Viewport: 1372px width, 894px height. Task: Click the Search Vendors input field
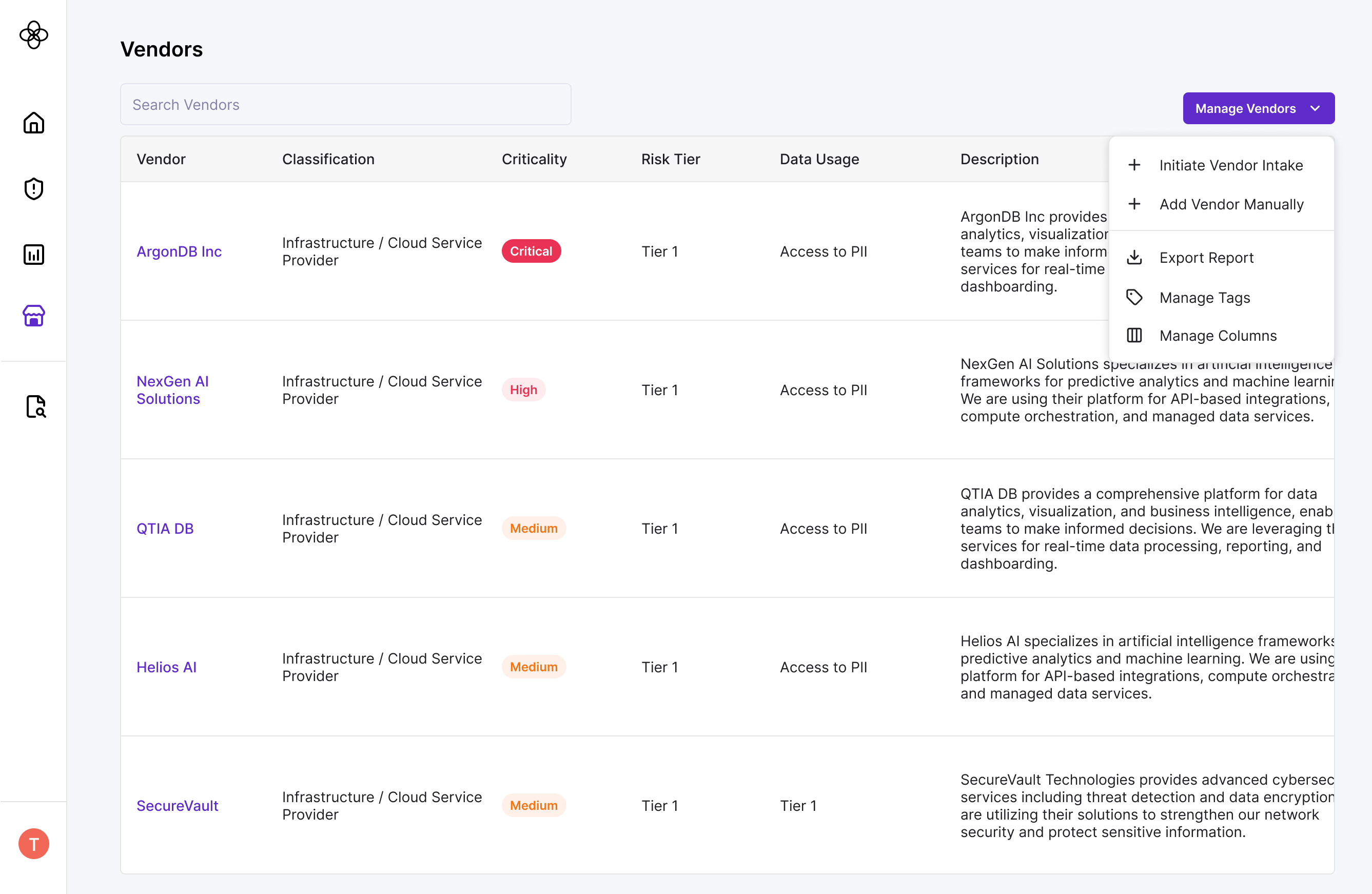[345, 104]
